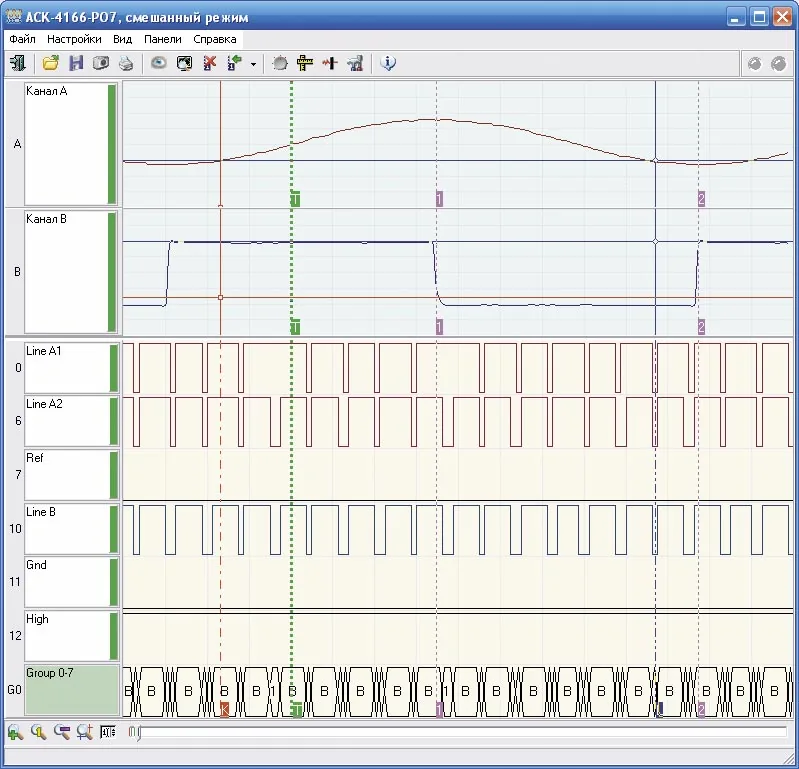
Task: Select the Line B channel label
Action: tap(41, 512)
